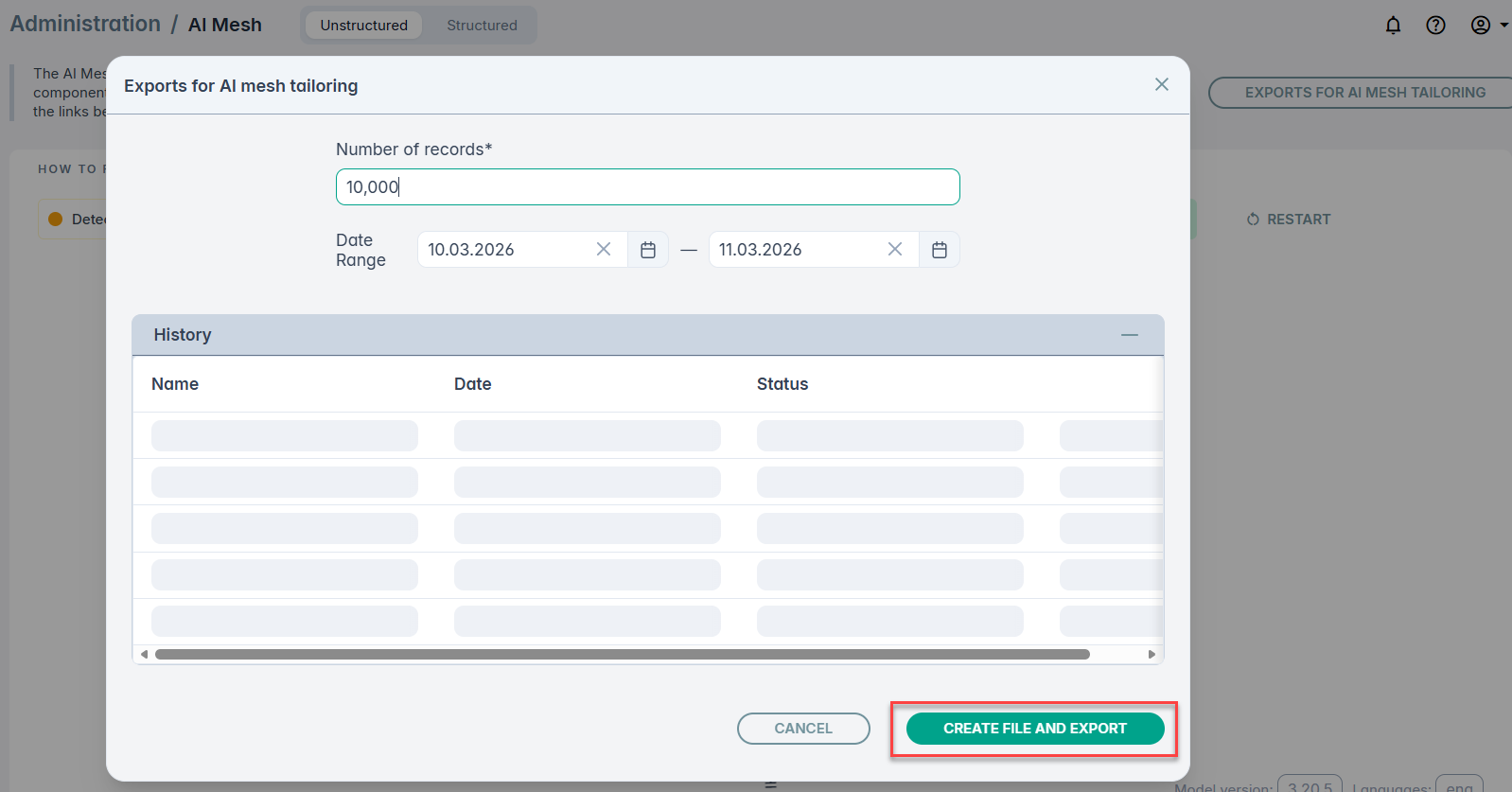This screenshot has height=792, width=1512.
Task: Click the horizontal scrollbar of the History table
Action: pos(622,654)
